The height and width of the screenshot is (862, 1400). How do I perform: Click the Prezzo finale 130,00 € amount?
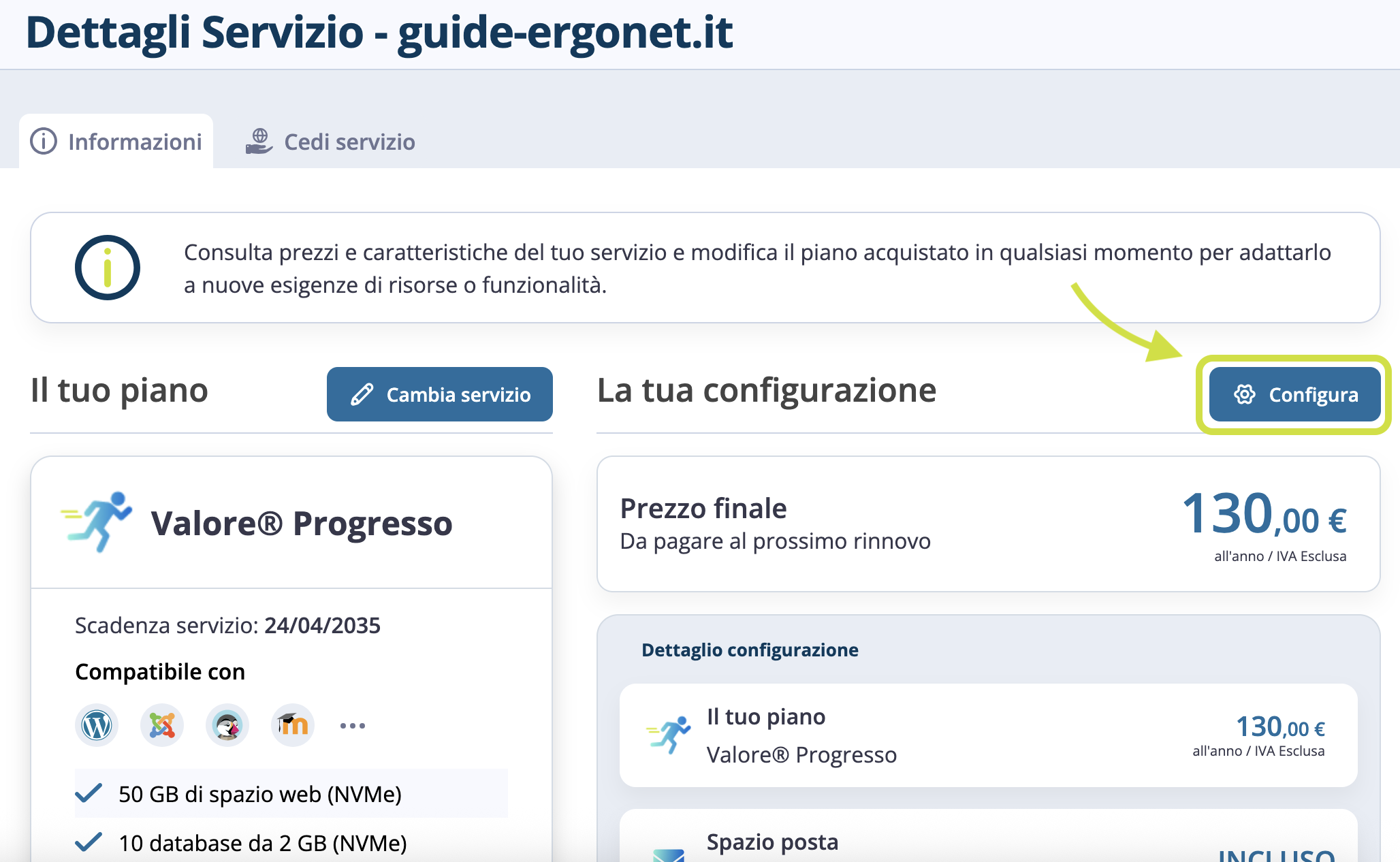pos(1264,515)
